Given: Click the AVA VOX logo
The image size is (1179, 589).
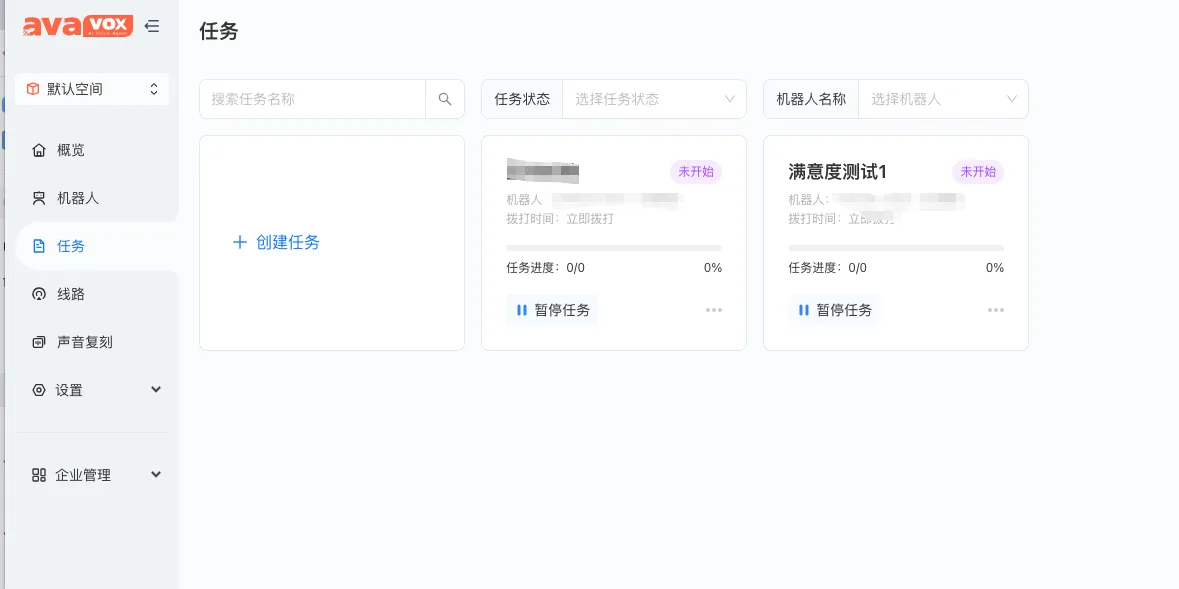Looking at the screenshot, I should click(78, 27).
